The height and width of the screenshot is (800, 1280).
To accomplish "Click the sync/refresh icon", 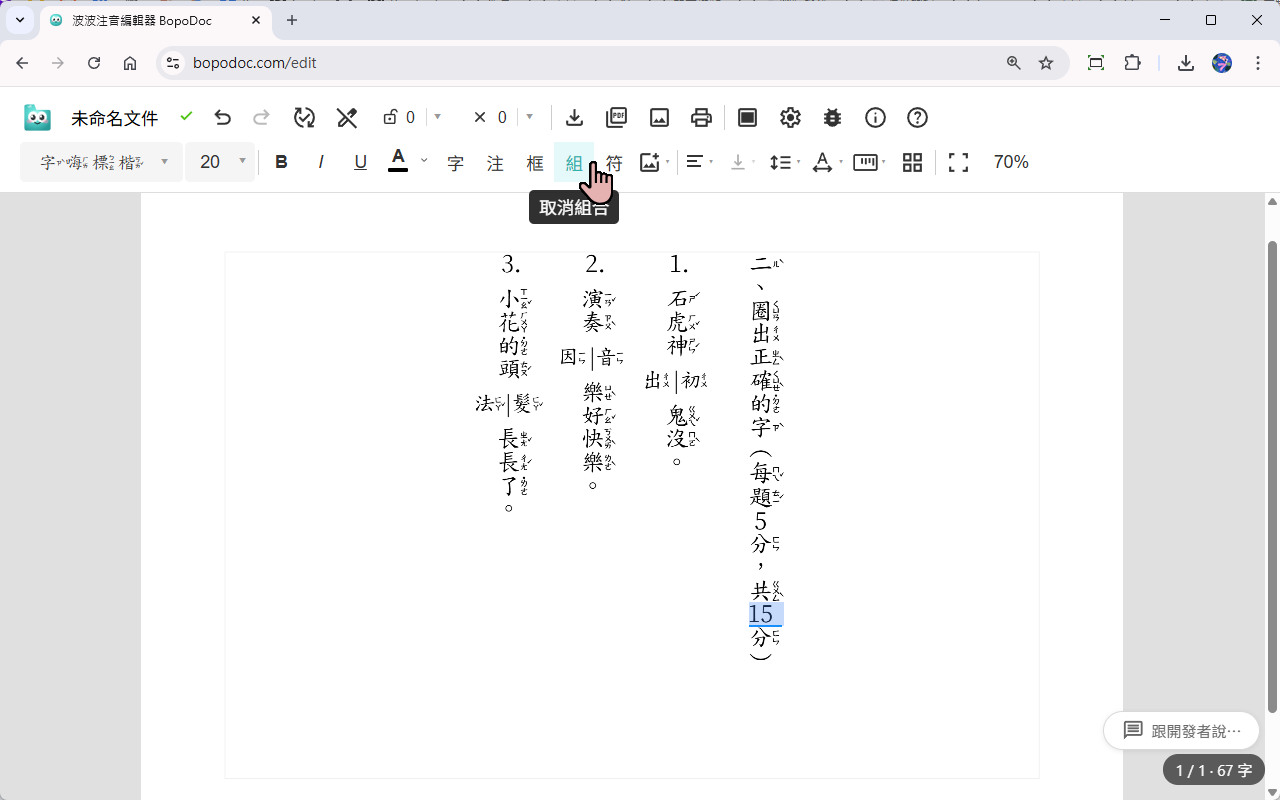I will pos(304,117).
